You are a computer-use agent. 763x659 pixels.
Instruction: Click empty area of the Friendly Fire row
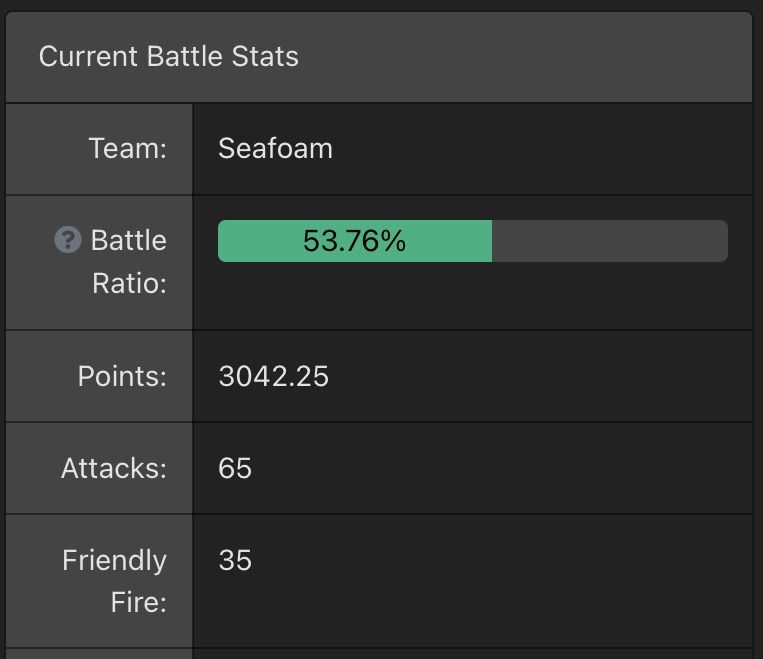pos(501,581)
